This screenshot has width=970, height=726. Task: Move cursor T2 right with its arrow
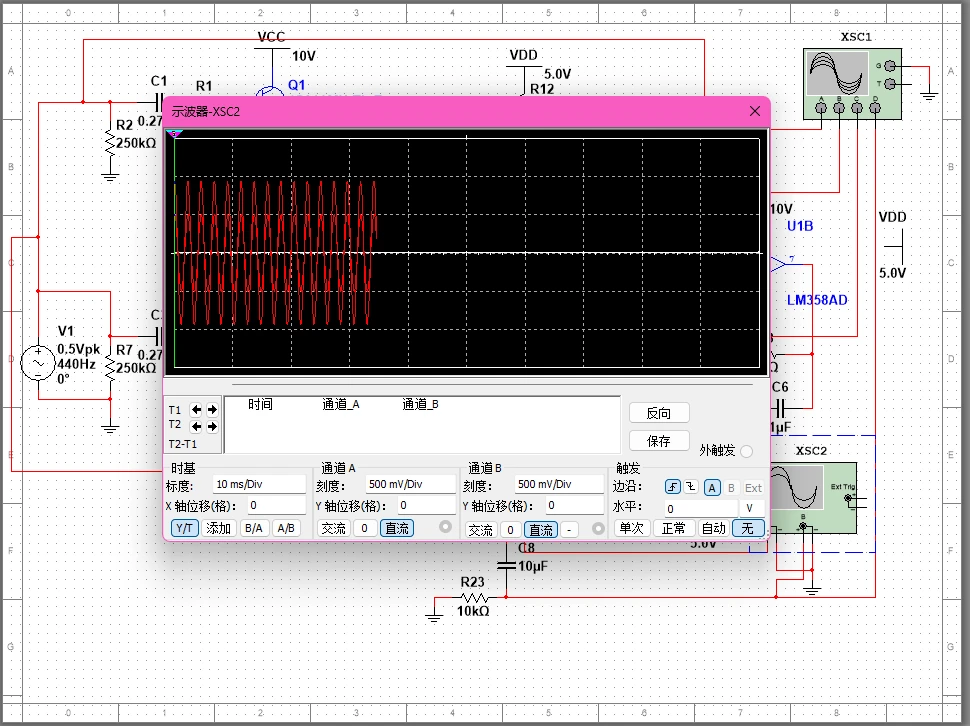point(212,426)
